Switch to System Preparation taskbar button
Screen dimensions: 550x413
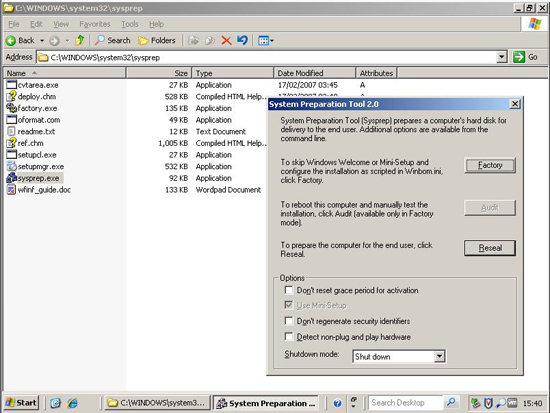coord(266,403)
